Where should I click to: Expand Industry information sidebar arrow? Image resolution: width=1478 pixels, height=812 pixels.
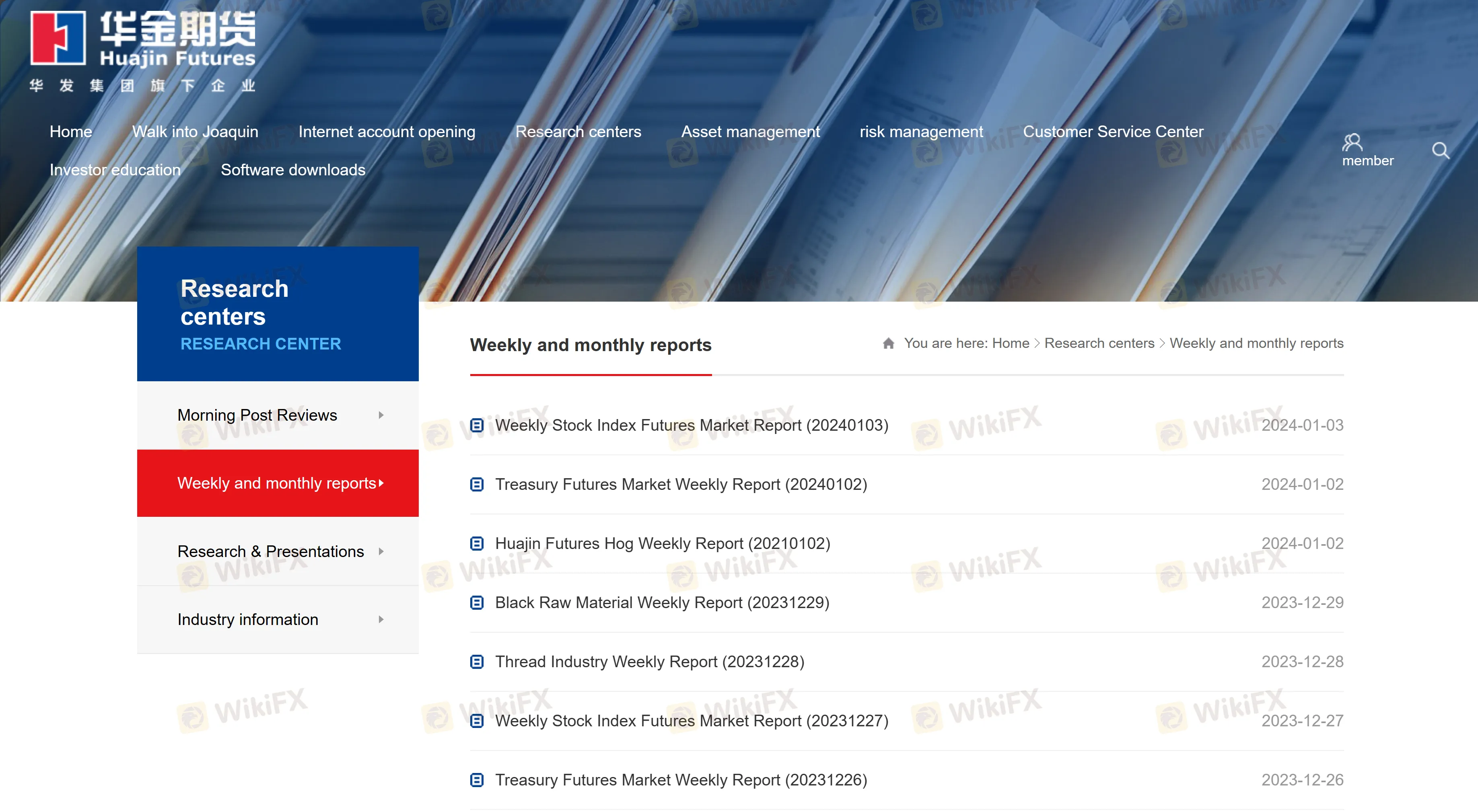click(x=381, y=619)
